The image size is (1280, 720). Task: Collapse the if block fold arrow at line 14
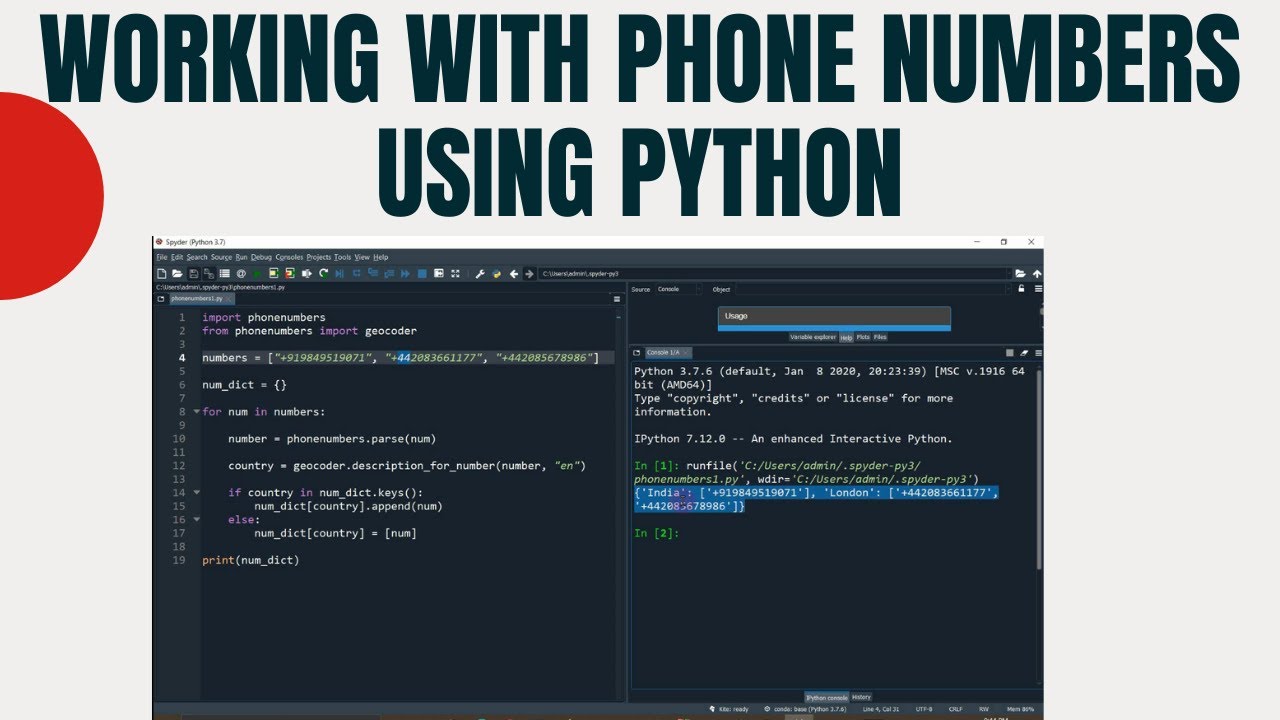(197, 493)
